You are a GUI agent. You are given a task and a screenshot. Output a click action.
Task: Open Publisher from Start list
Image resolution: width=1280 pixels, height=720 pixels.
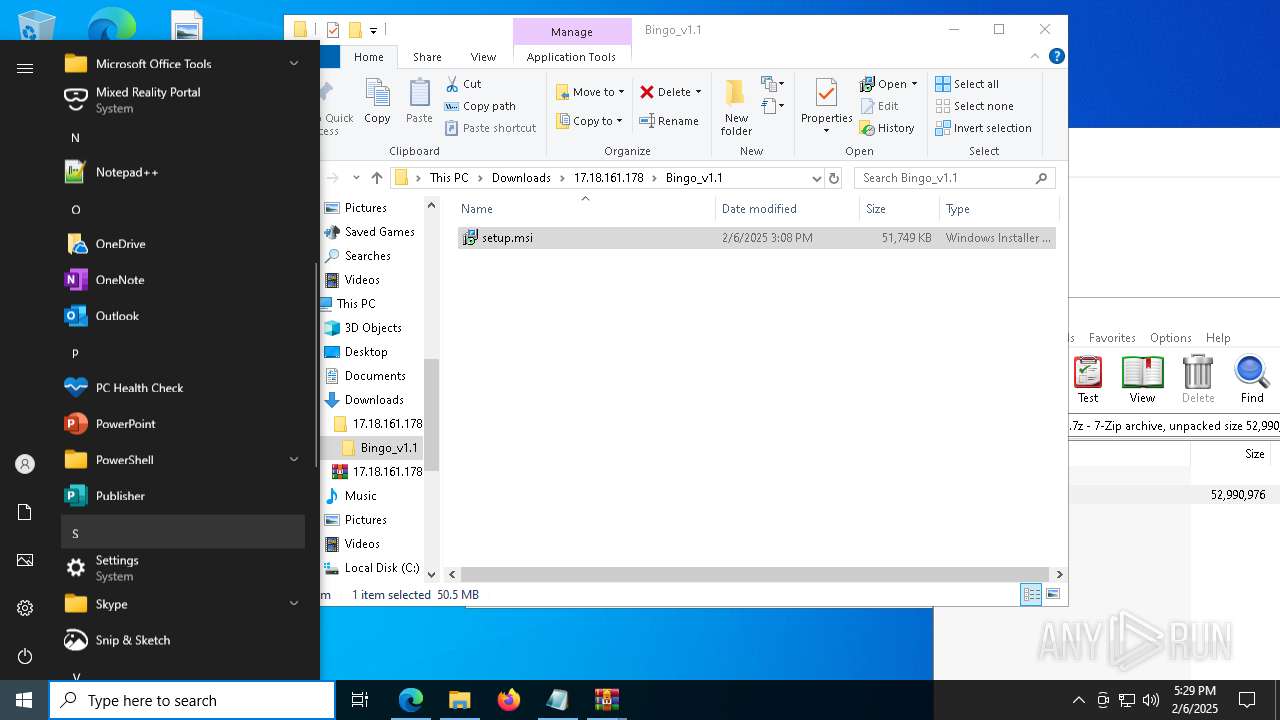pos(183,496)
